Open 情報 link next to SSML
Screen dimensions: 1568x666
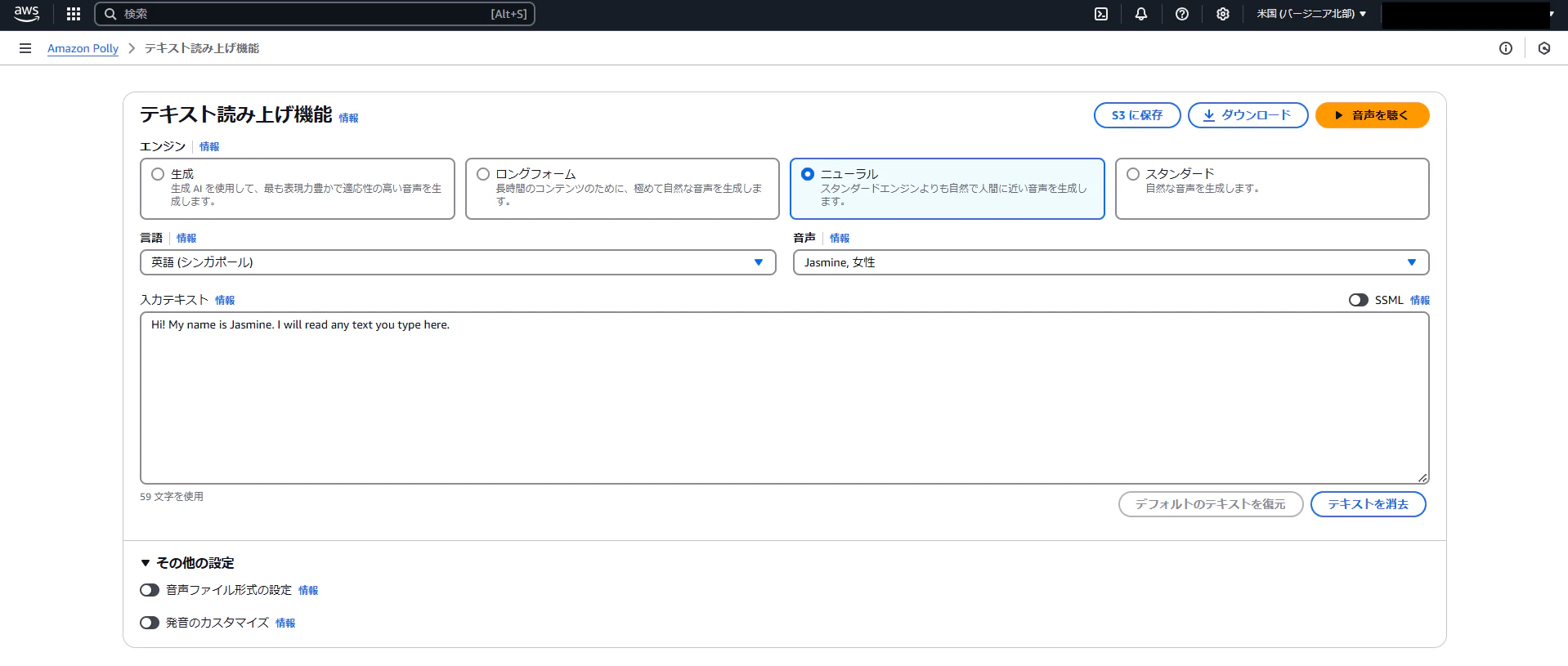[1420, 300]
